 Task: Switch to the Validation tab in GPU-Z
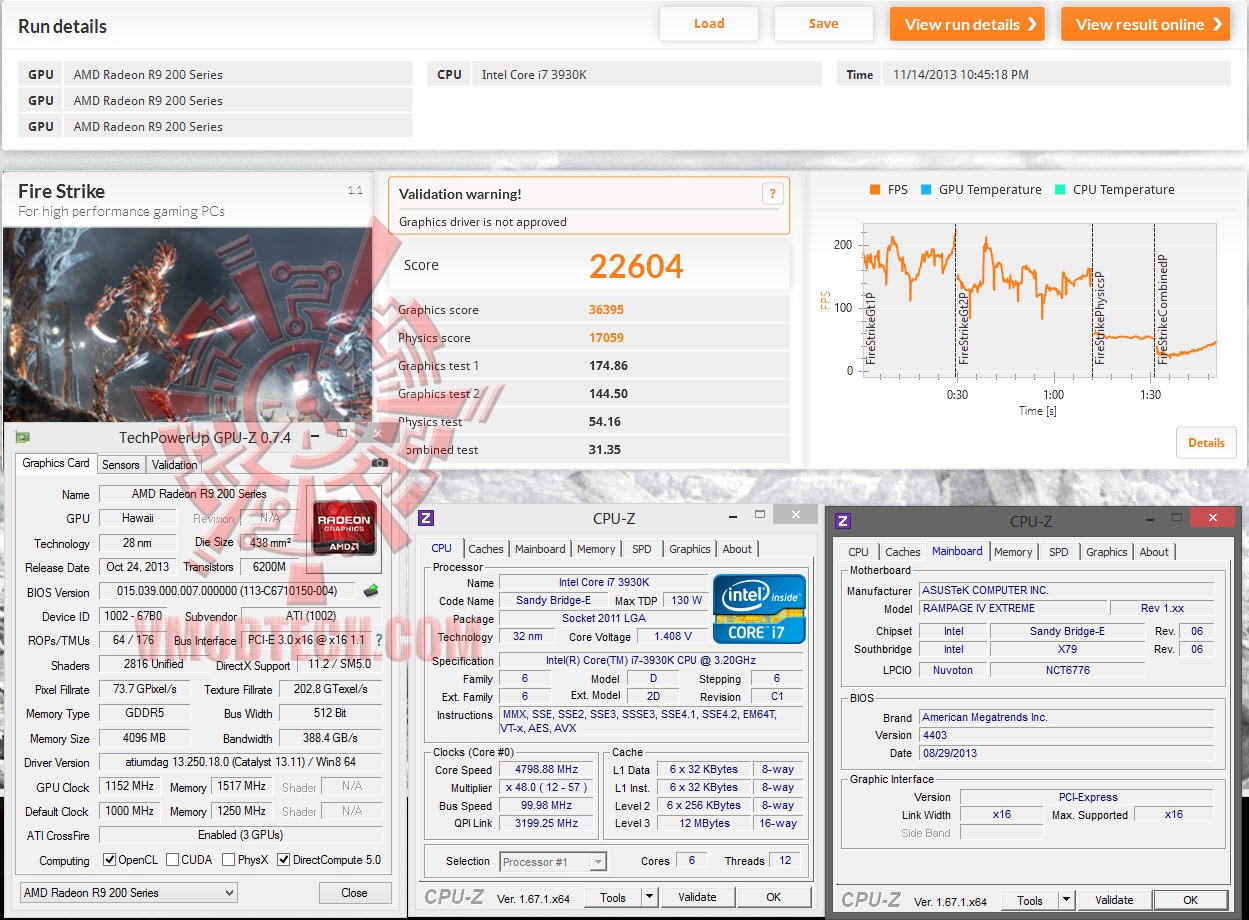point(174,465)
